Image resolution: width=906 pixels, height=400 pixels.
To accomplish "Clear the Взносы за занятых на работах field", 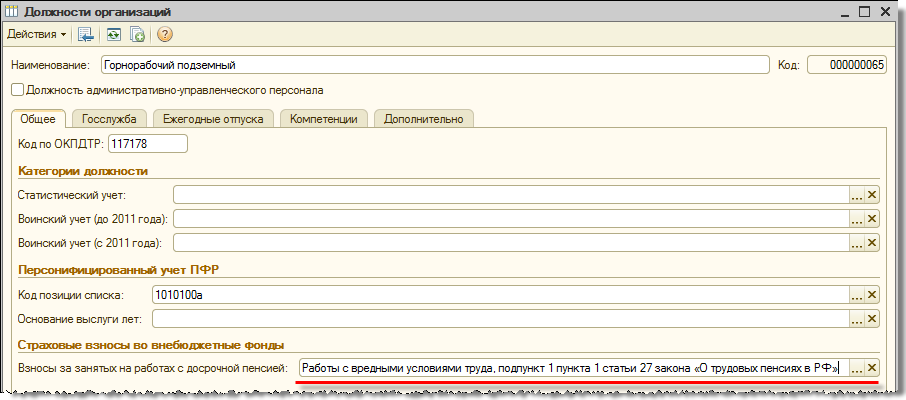I will pyautogui.click(x=872, y=368).
